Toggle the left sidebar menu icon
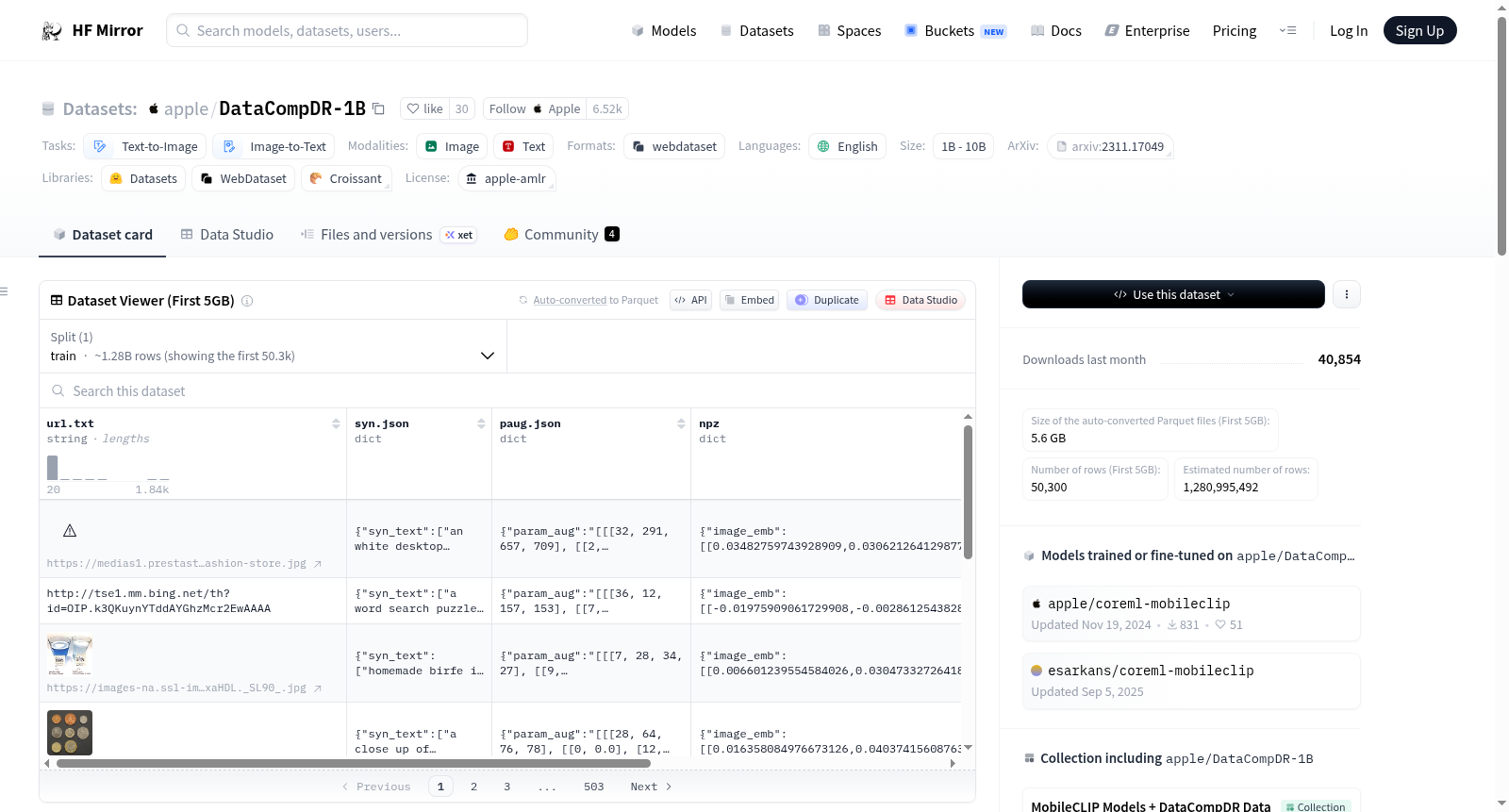1509x812 pixels. [4, 291]
